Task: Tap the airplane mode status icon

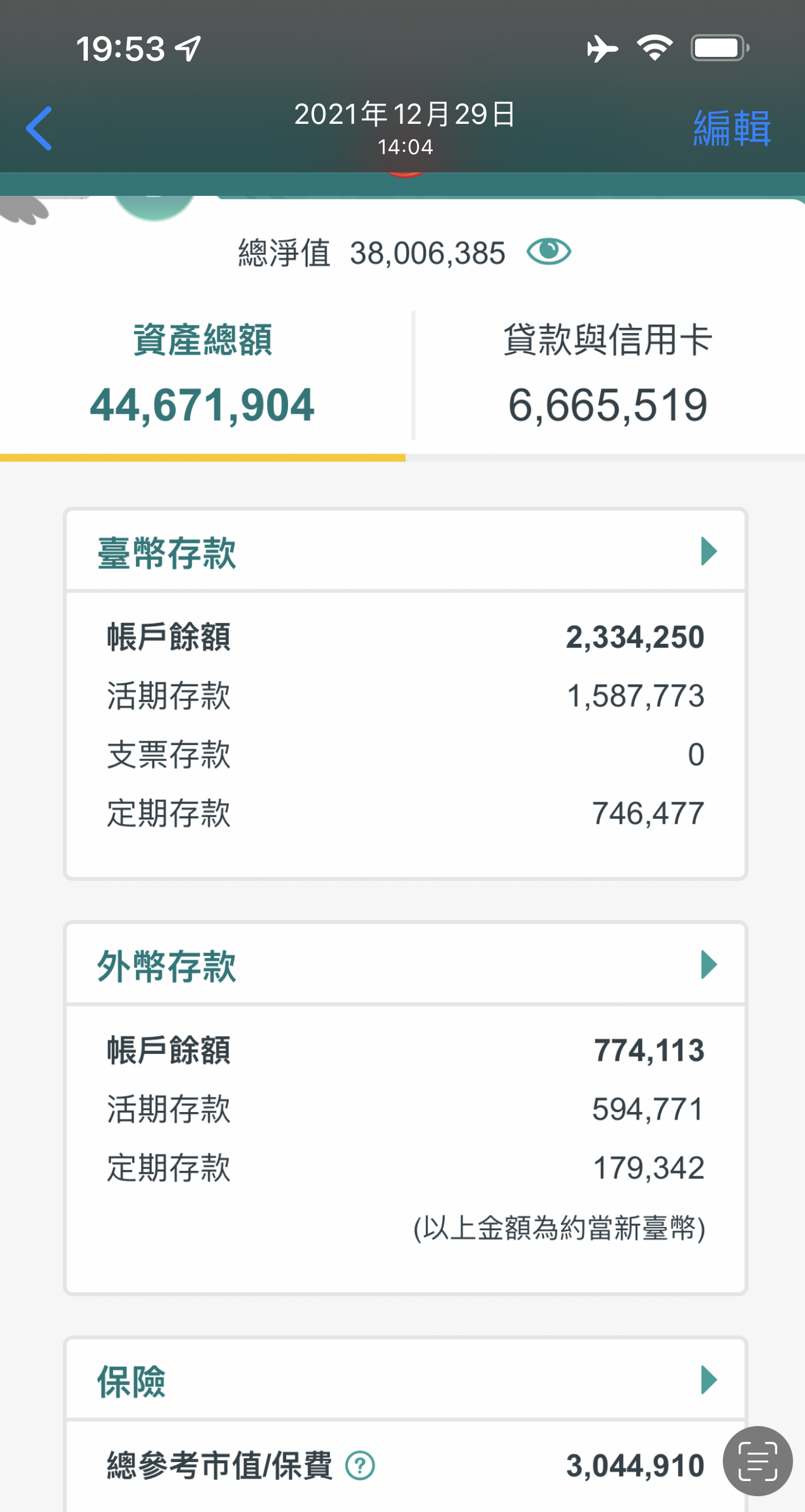Action: coord(602,49)
